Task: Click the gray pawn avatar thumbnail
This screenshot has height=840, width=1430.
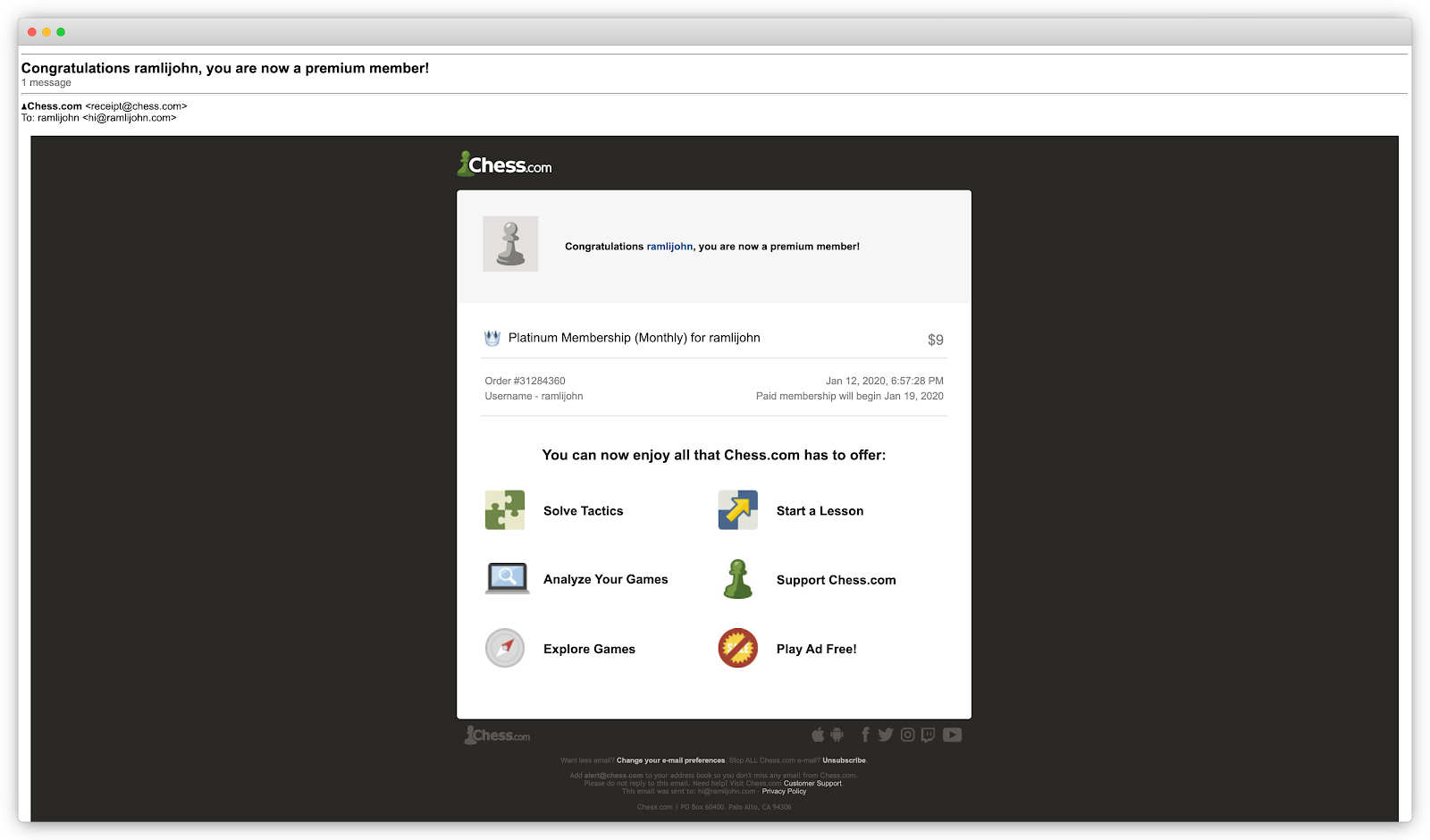Action: pos(510,244)
